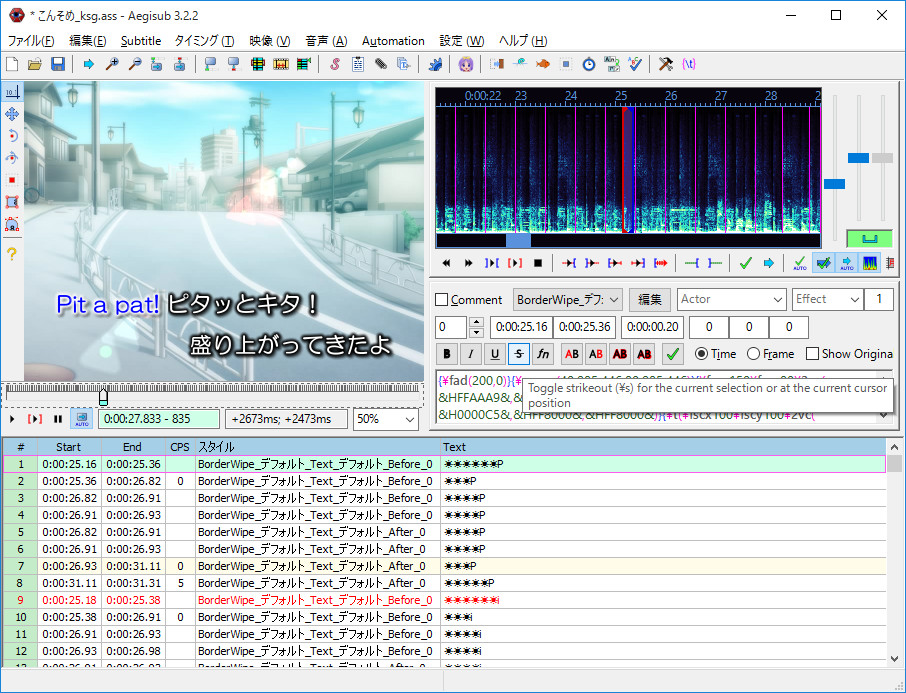Launch ASSDraw anime girl icon

point(466,64)
